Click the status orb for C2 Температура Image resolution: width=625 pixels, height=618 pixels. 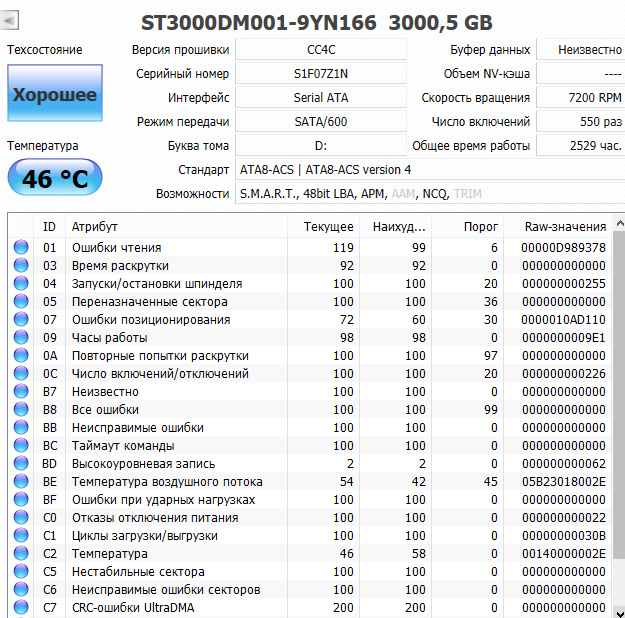pos(21,553)
